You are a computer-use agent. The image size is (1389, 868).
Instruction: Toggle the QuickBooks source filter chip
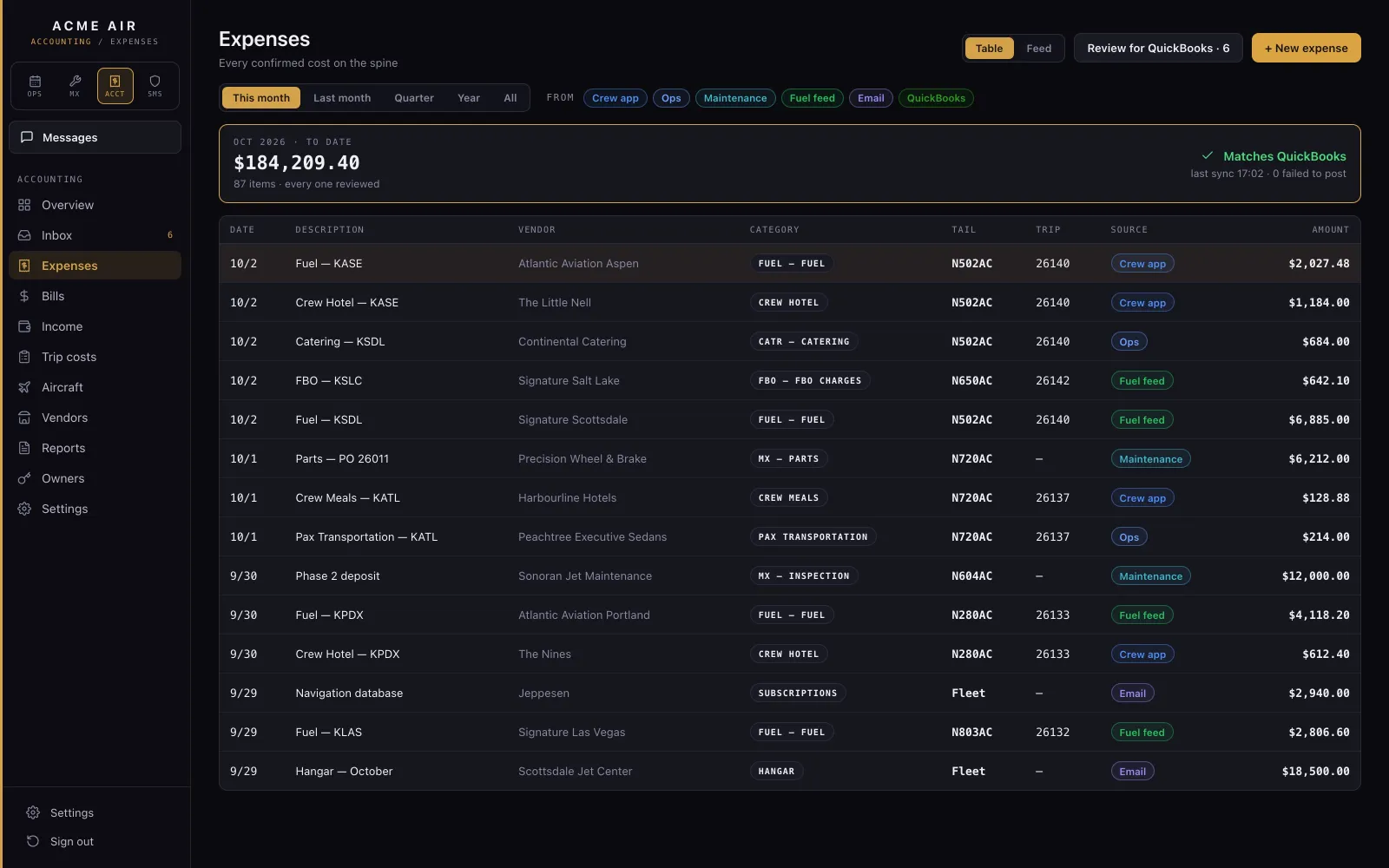point(936,98)
